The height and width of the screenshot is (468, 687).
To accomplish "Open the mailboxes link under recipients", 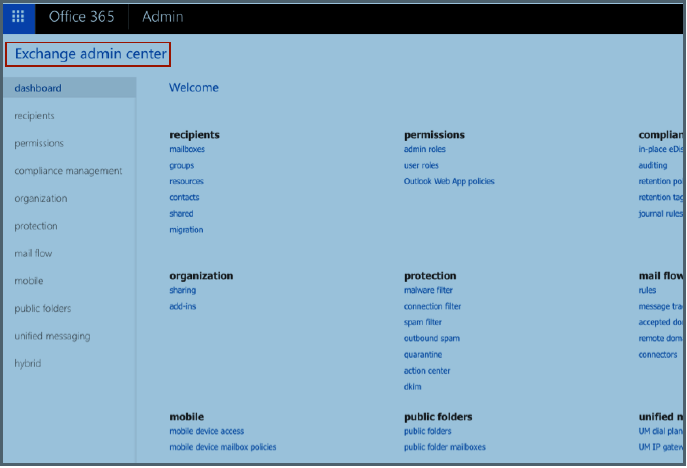I will click(187, 149).
